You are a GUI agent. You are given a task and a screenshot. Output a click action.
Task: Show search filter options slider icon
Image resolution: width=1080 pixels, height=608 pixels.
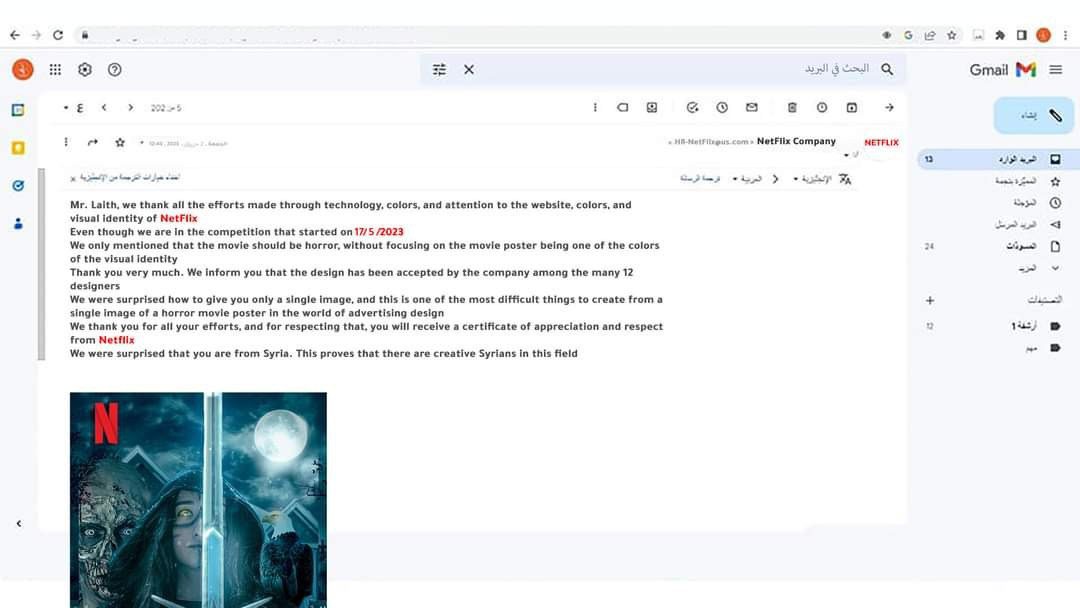coord(439,69)
